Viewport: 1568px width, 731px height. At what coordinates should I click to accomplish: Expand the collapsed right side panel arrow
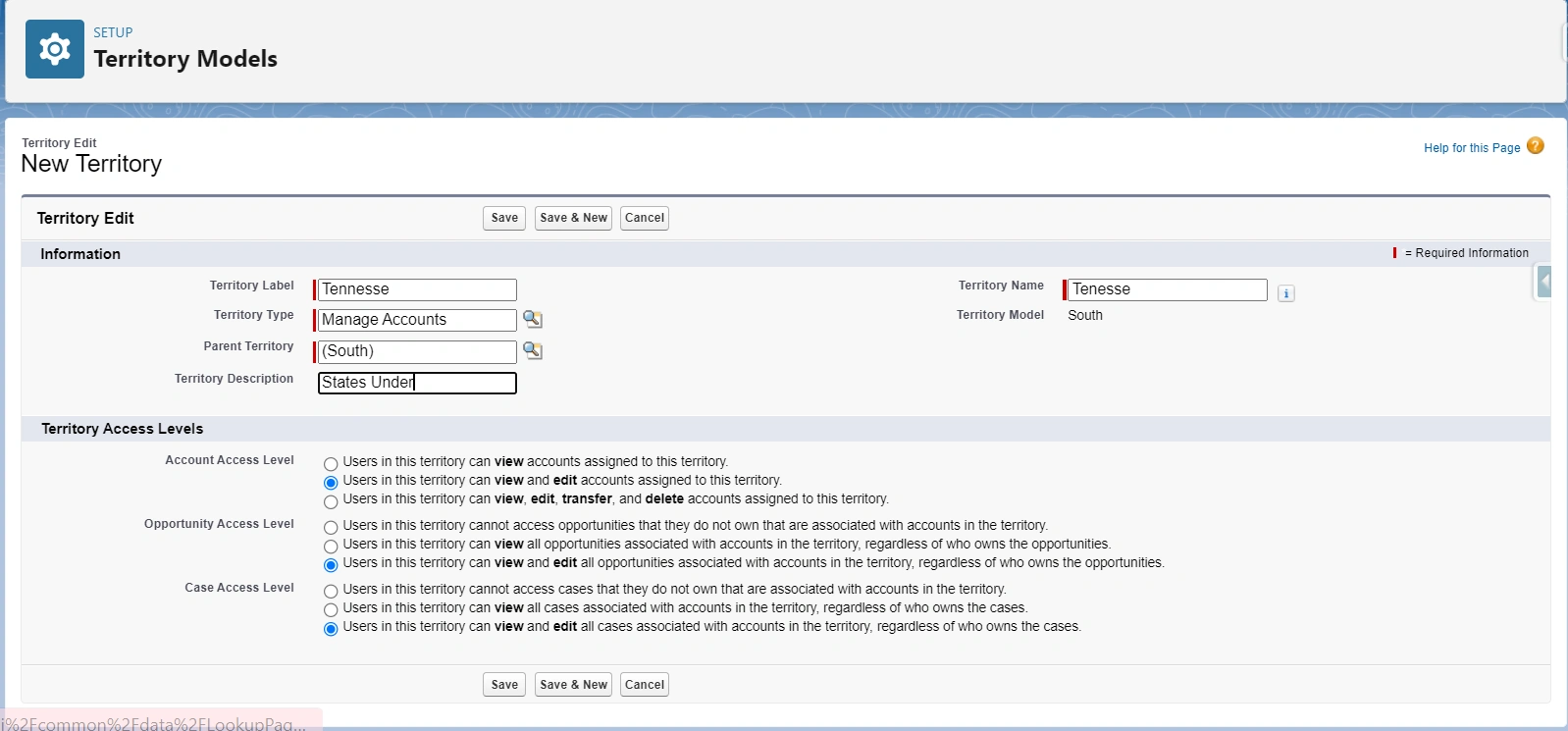click(x=1543, y=283)
